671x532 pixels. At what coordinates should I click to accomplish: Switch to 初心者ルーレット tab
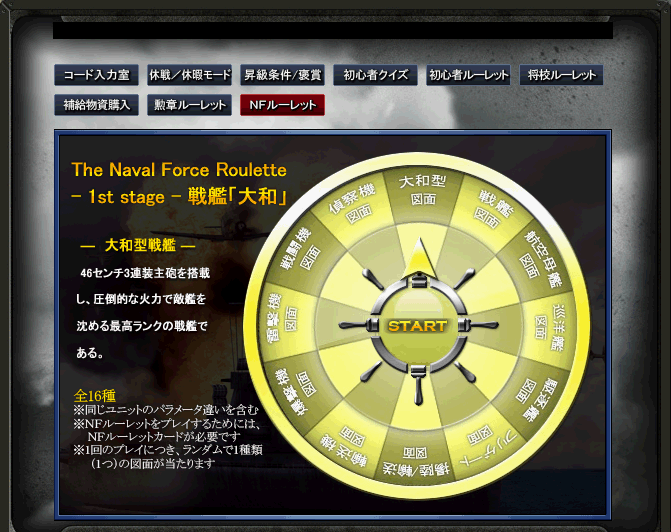[468, 75]
